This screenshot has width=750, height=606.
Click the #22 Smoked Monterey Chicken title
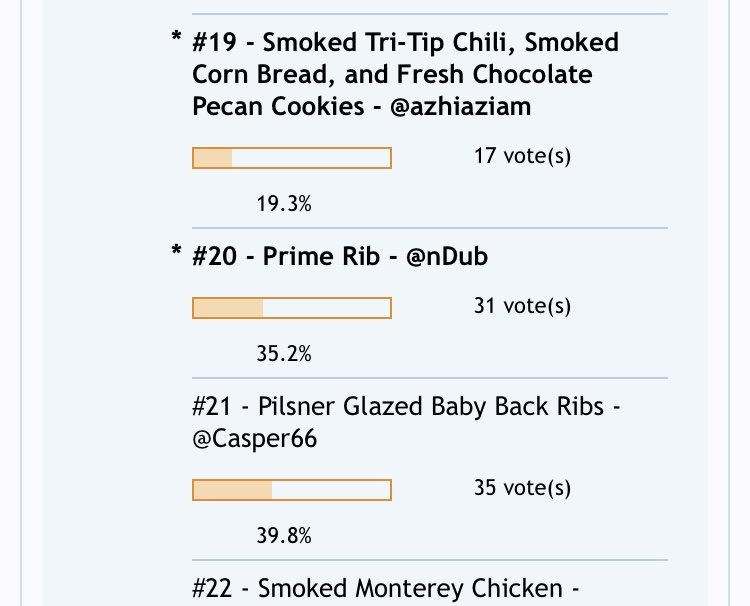pos(386,588)
